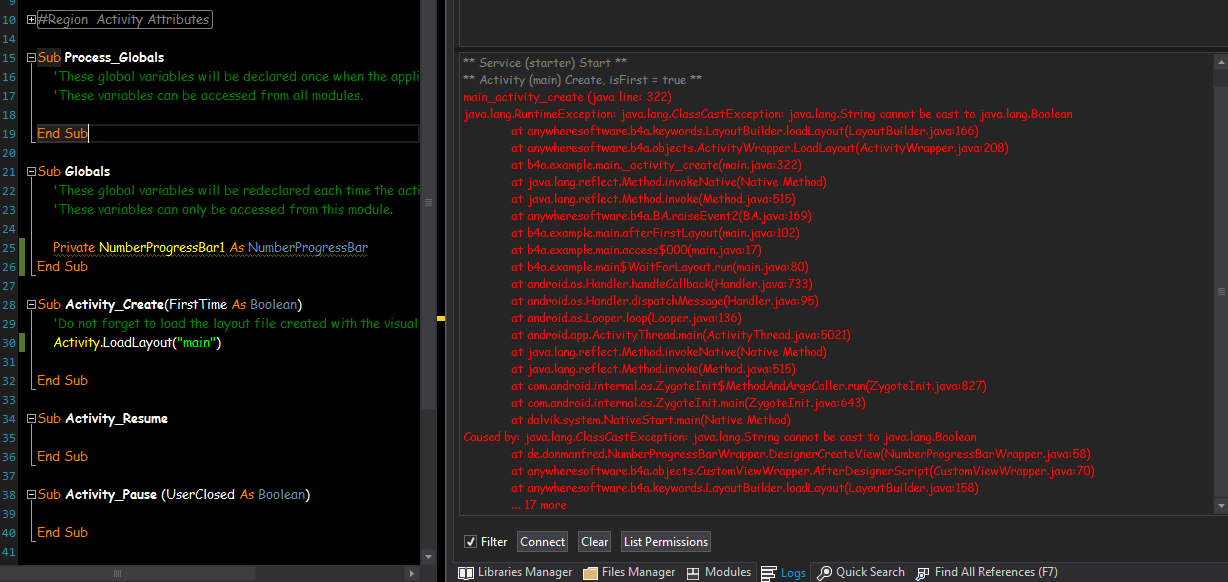The width and height of the screenshot is (1228, 582).
Task: Click the ActivityThread.main stack trace line
Action: pos(680,335)
